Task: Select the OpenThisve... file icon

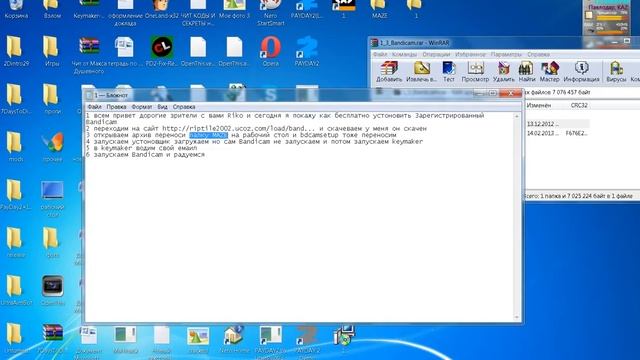Action: [x=198, y=51]
